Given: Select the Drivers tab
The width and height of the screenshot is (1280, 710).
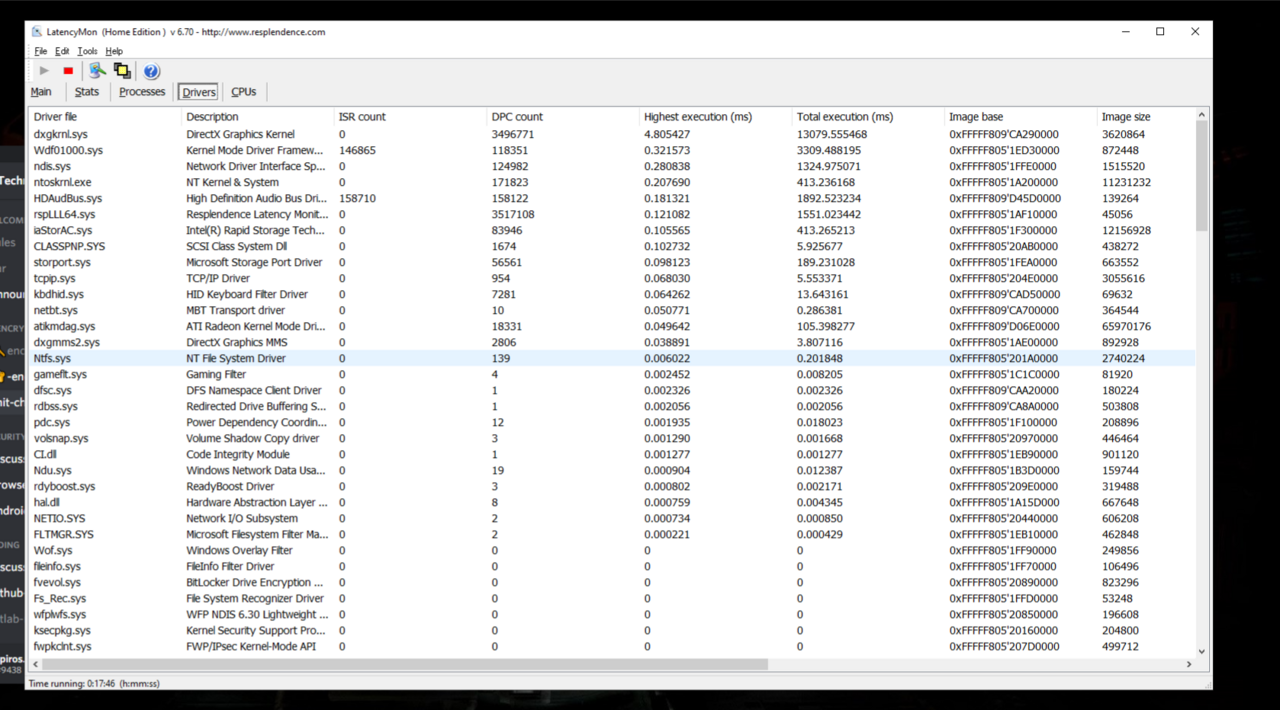Looking at the screenshot, I should tap(198, 92).
